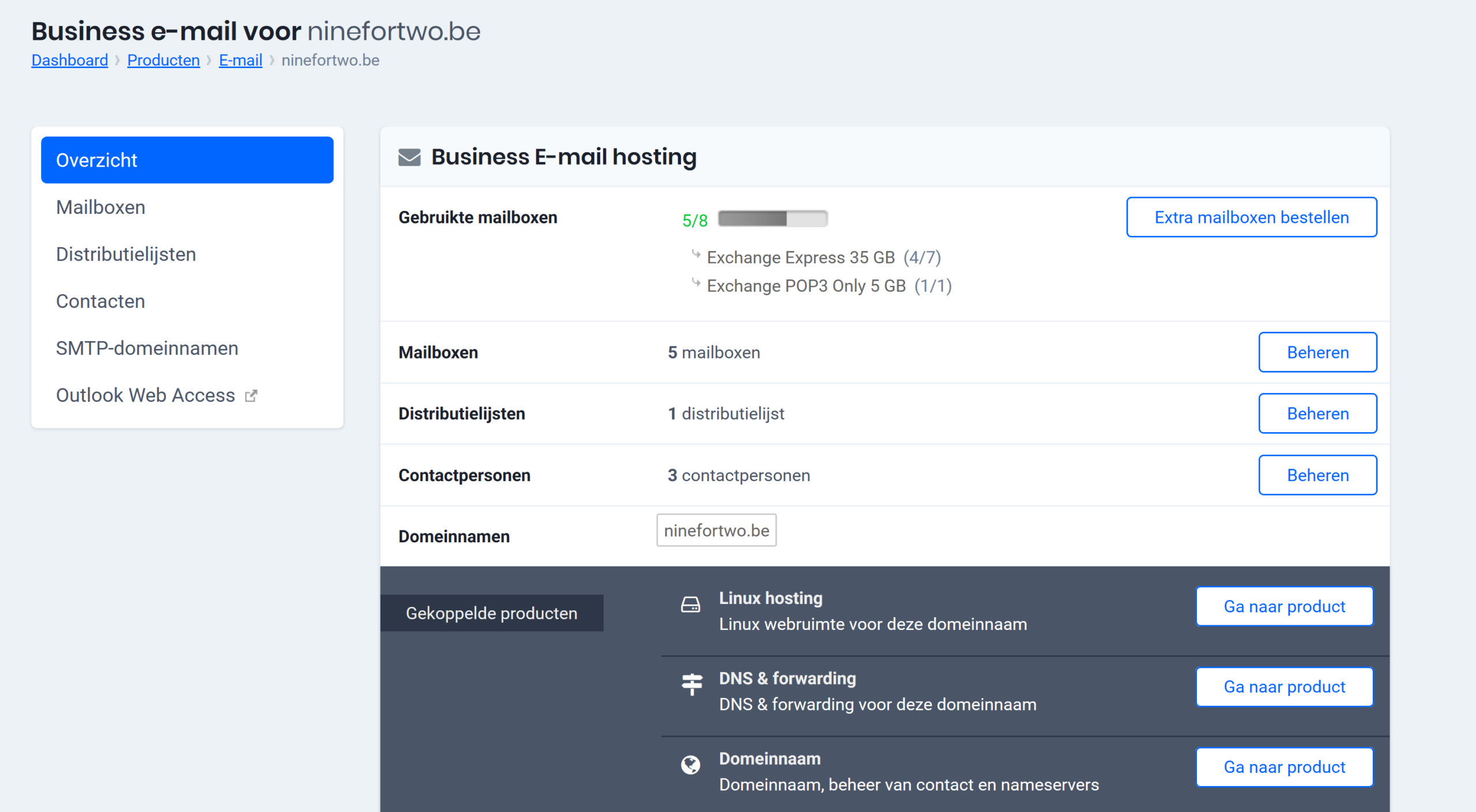Click ninefortwo.be in the breadcrumb trail

click(330, 60)
